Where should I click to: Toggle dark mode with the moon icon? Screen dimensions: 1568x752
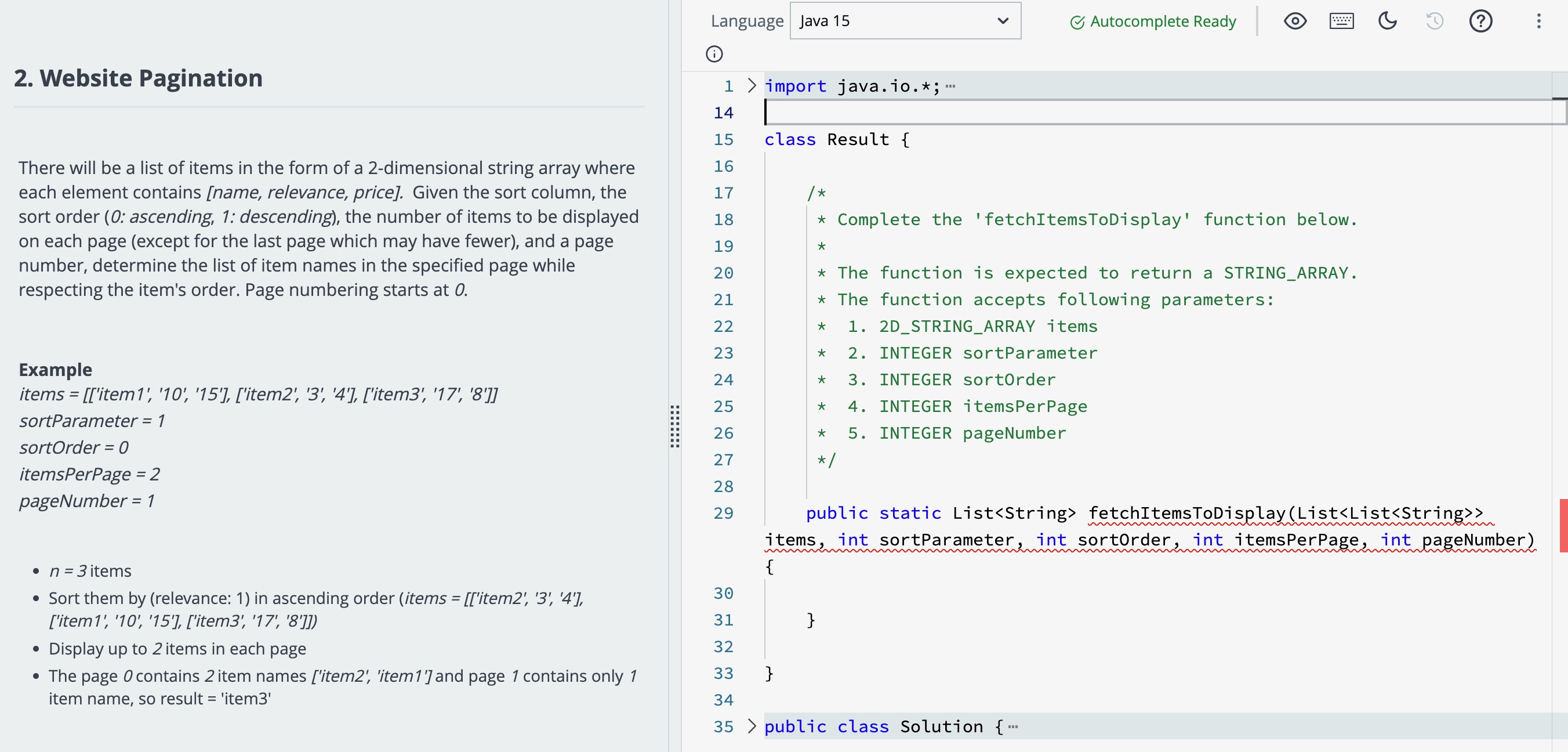(1387, 21)
